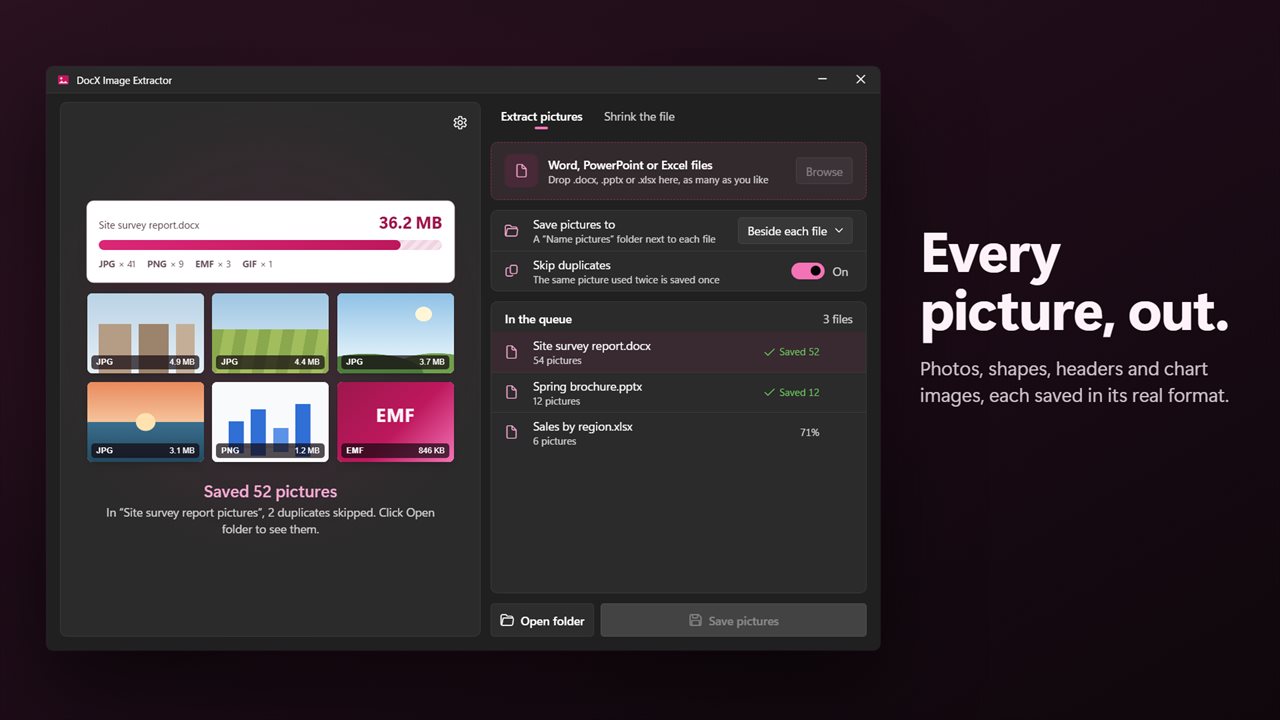1280x720 pixels.
Task: Click the Site survey report.docx queue row
Action: click(x=679, y=352)
